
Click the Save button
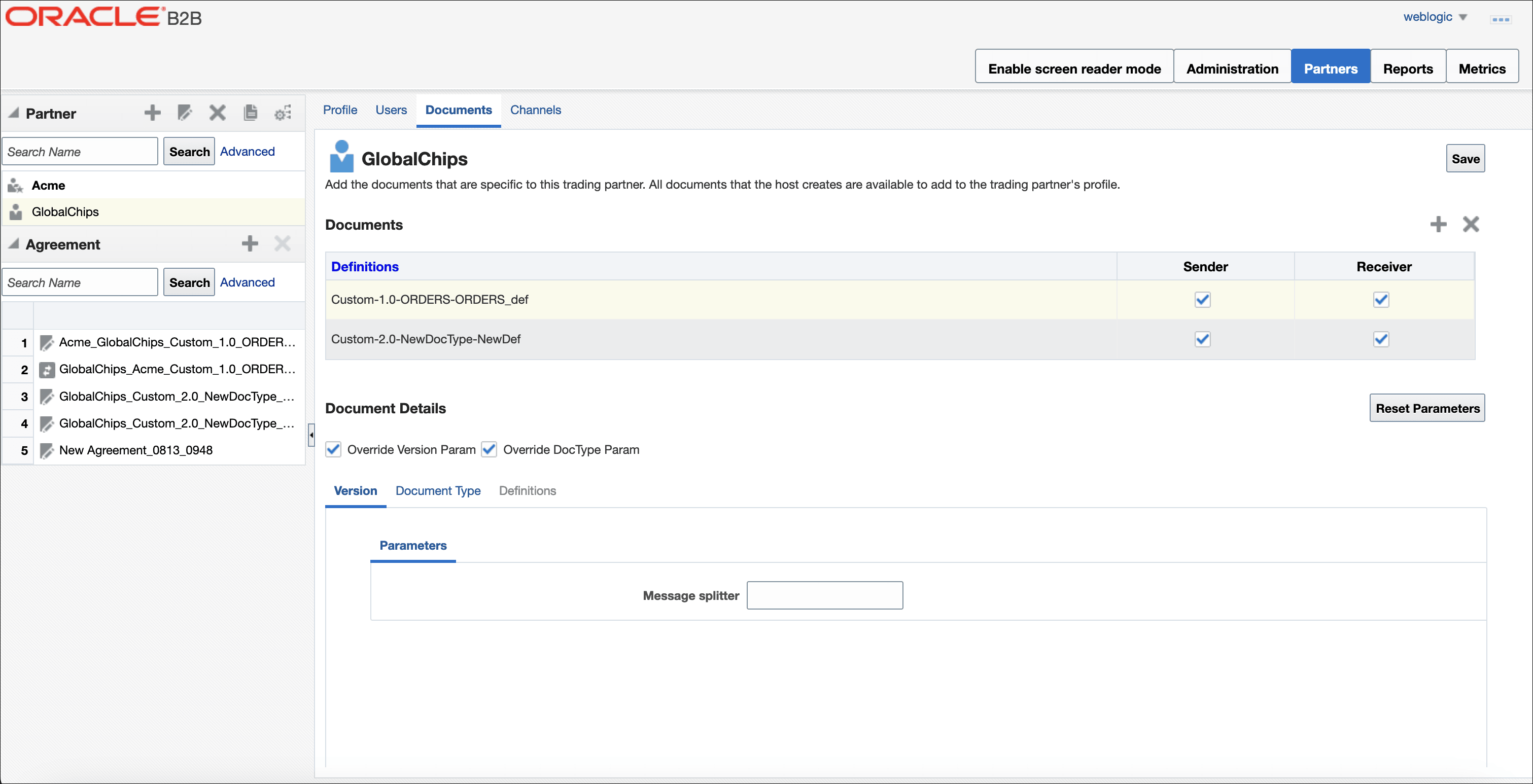[1465, 159]
